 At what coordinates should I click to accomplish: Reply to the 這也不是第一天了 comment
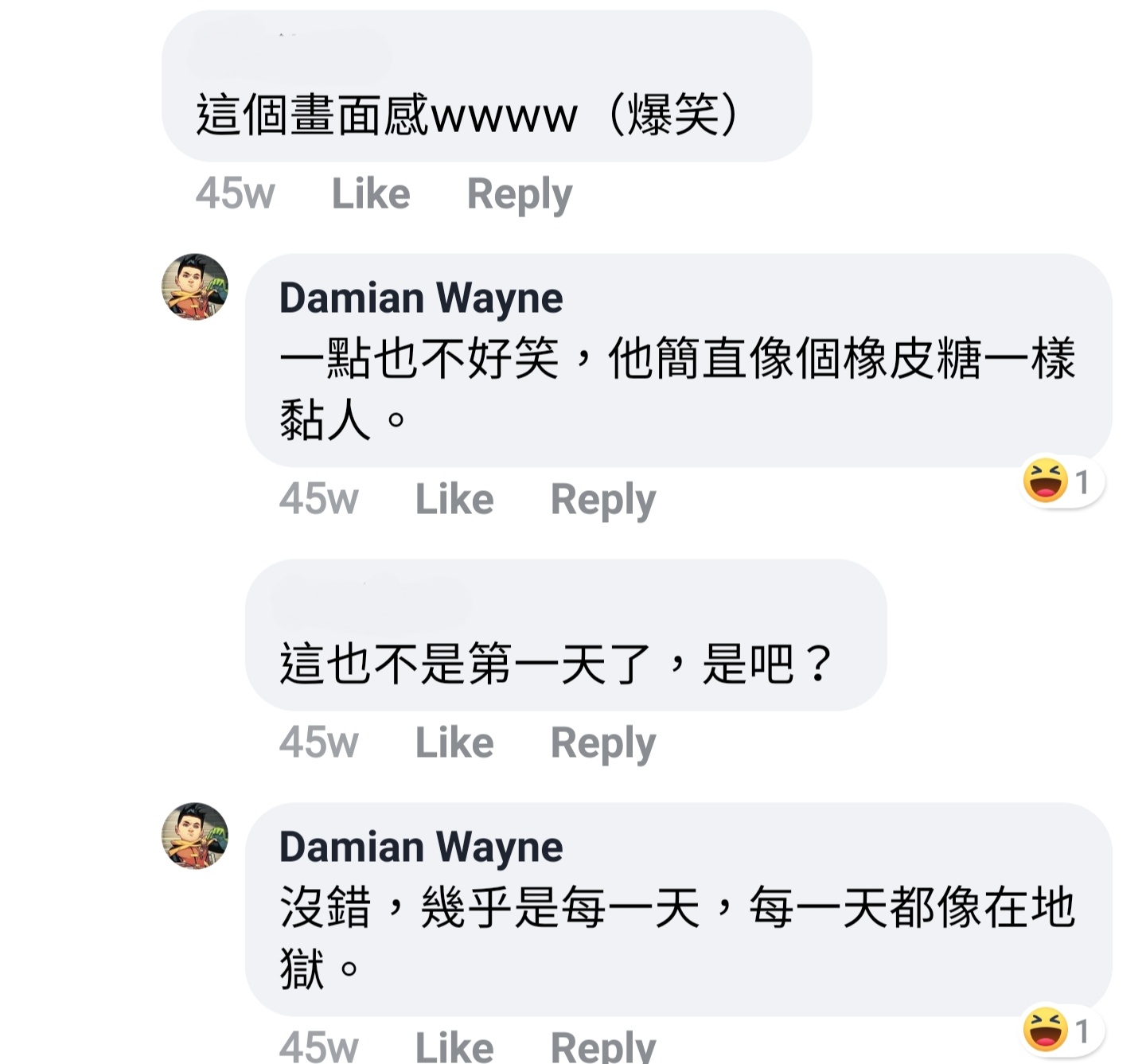pos(603,744)
